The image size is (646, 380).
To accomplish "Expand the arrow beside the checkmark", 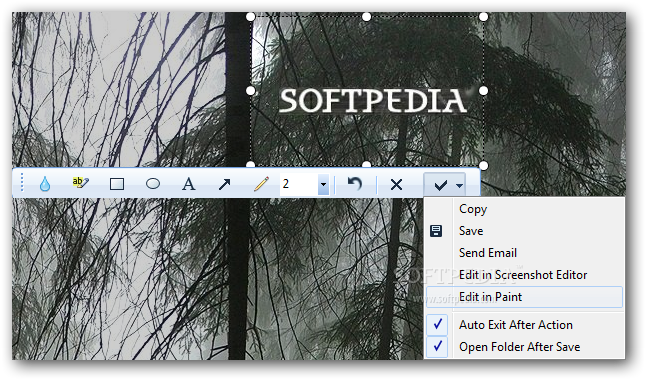I will coord(460,185).
